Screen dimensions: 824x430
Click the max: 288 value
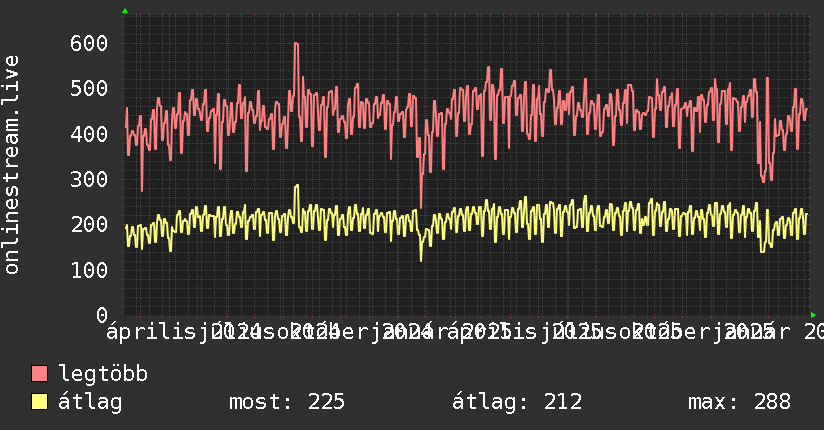[739, 402]
